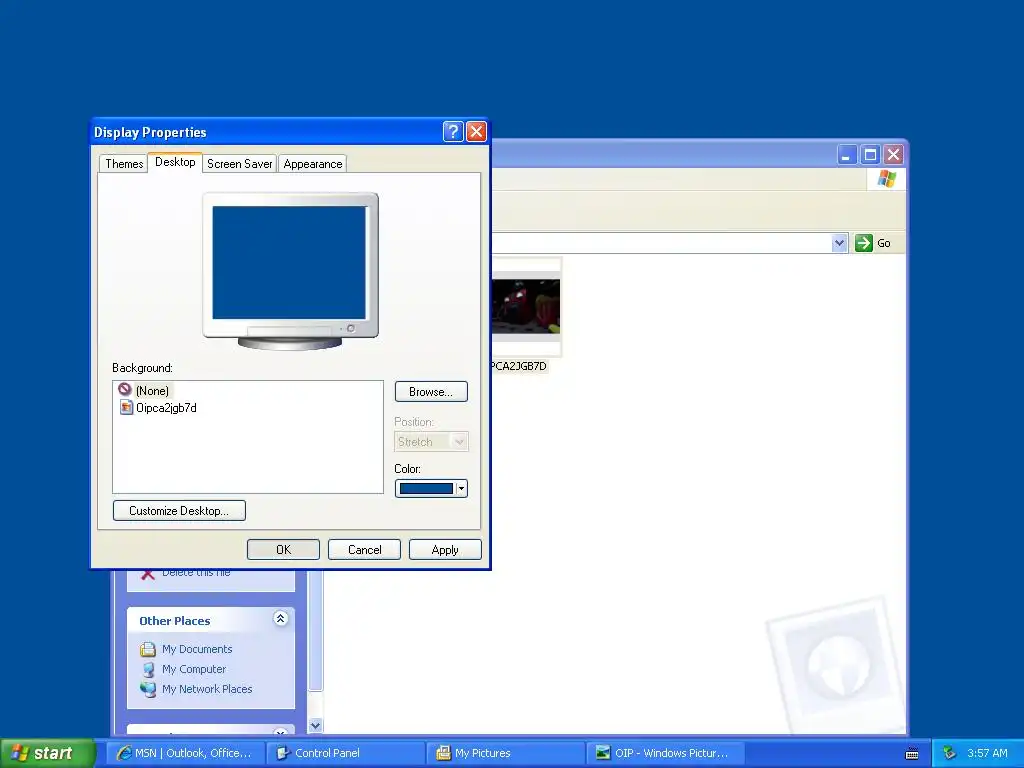Screen dimensions: 1024x768
Task: Minimize the My Pictures window
Action: pos(847,155)
